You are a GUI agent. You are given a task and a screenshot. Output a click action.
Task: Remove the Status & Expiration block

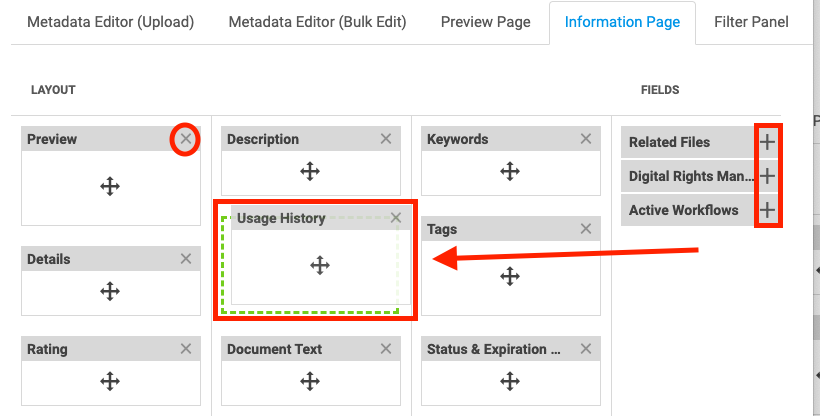click(586, 348)
